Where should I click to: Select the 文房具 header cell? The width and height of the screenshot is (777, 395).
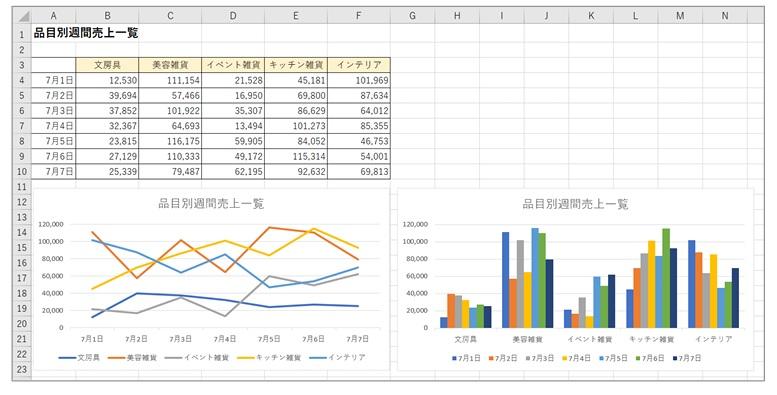(108, 65)
